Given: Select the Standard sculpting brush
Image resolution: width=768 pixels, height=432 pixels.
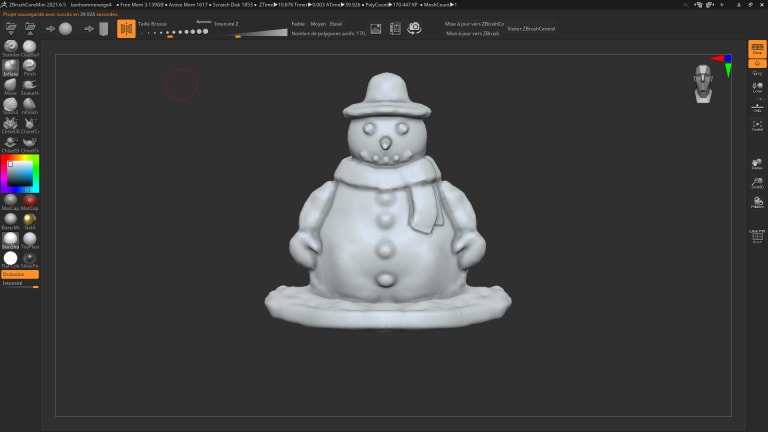Looking at the screenshot, I should coord(10,48).
